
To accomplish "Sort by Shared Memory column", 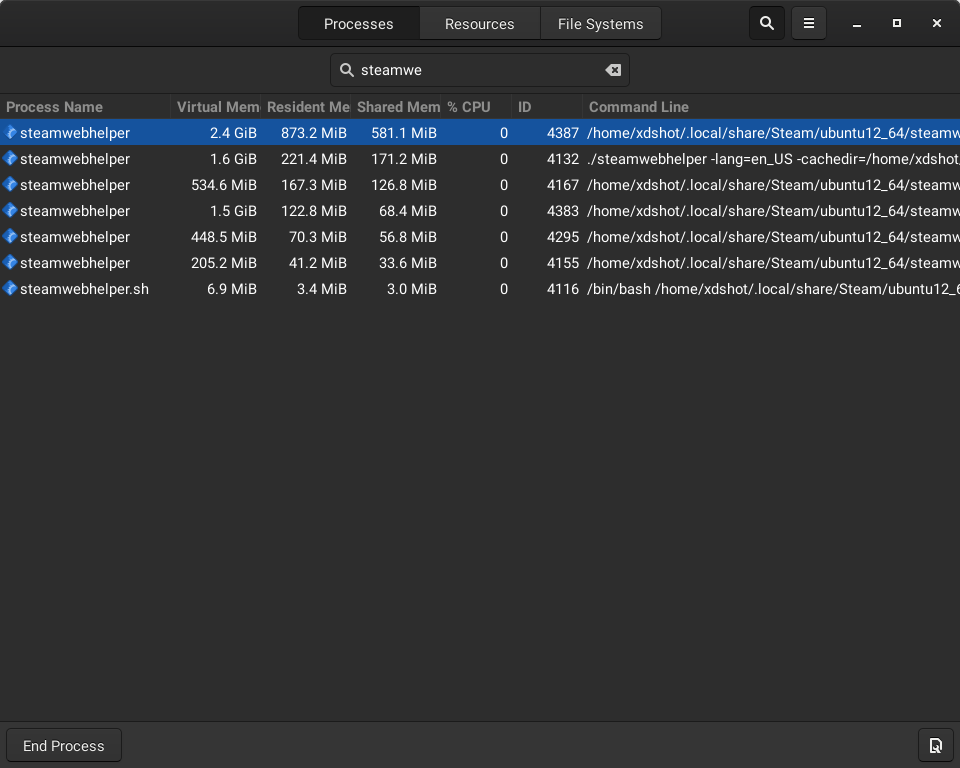I will point(396,107).
